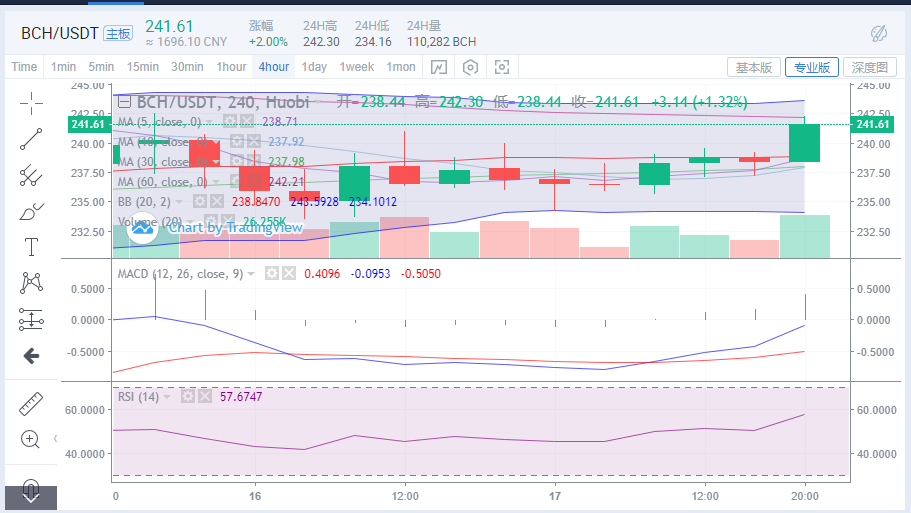This screenshot has height=513, width=911.
Task: Switch to 专业版 professional chart version
Action: [812, 67]
